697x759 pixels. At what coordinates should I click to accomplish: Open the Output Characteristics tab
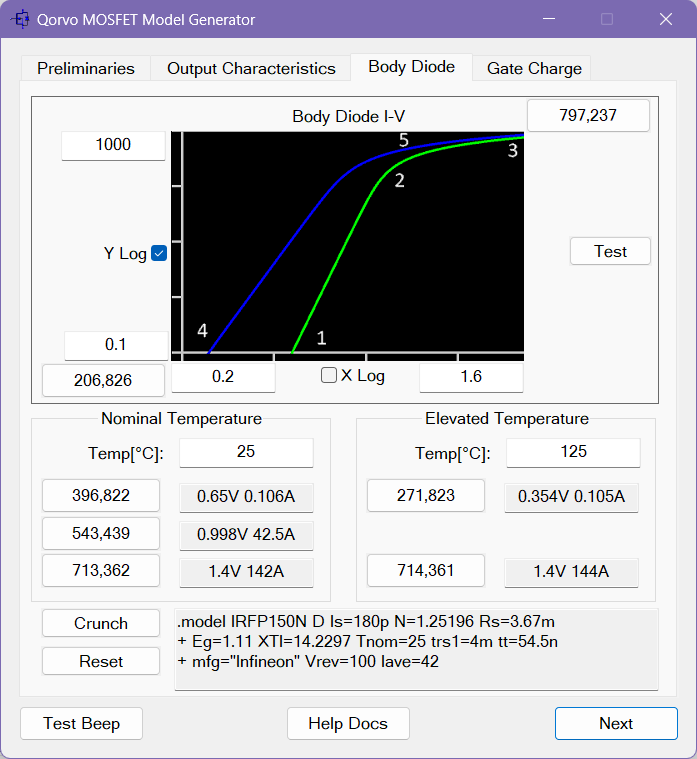pos(251,68)
